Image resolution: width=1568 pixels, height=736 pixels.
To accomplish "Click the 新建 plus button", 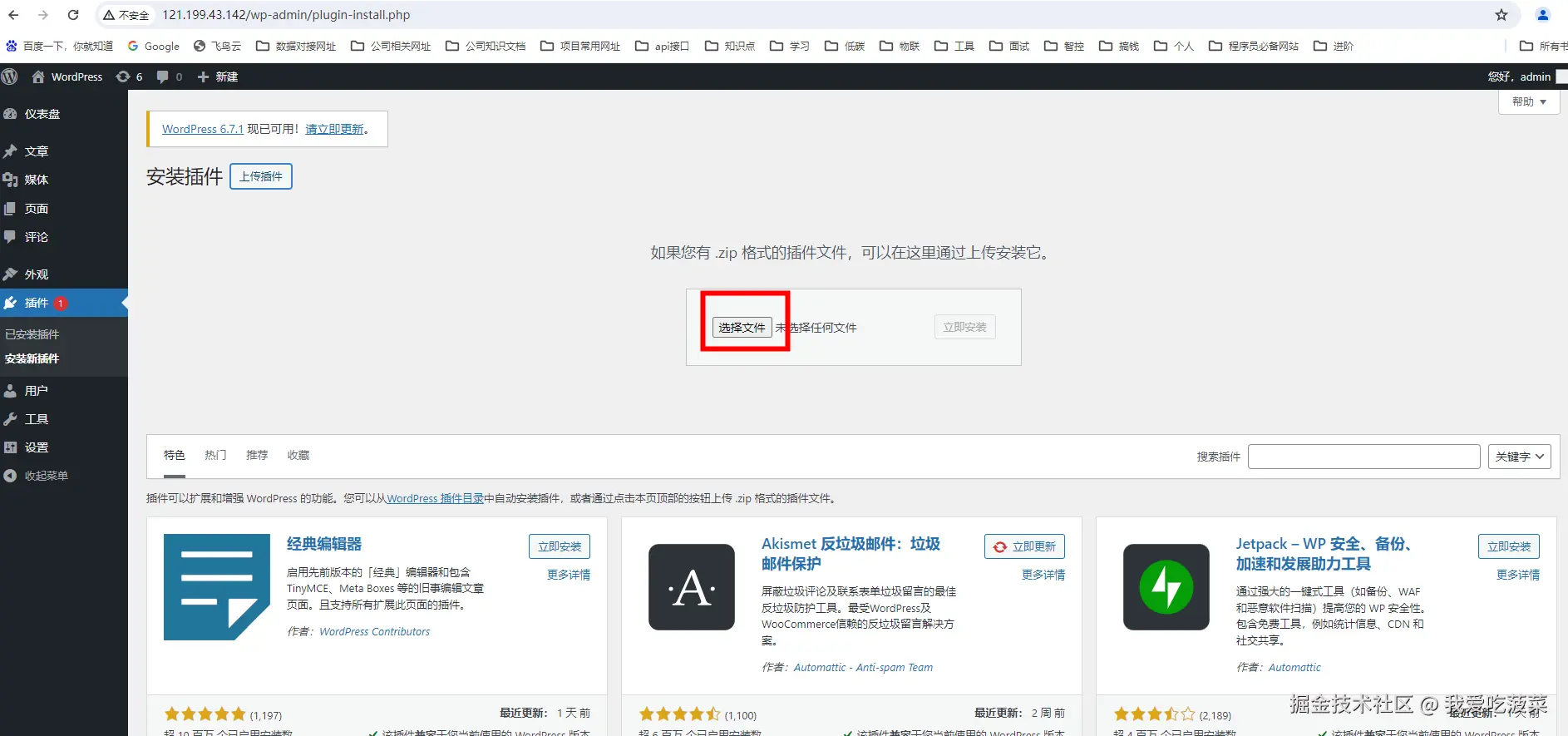I will [x=218, y=77].
